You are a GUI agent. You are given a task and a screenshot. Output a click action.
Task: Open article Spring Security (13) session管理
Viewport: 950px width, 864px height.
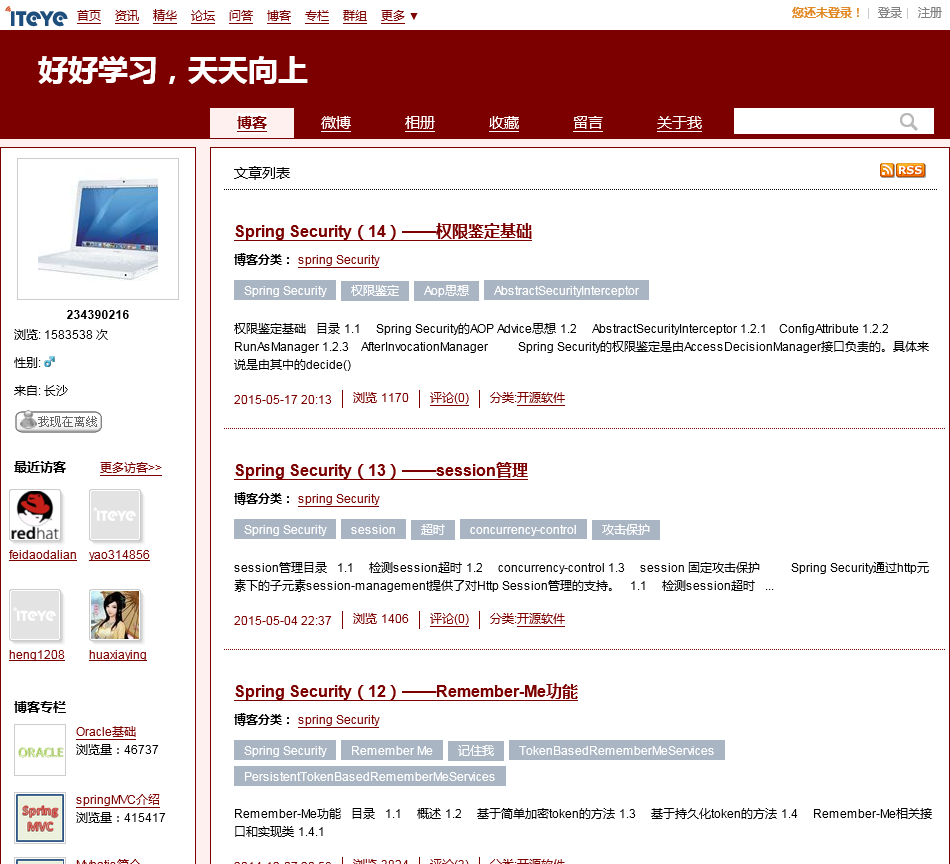pyautogui.click(x=381, y=470)
